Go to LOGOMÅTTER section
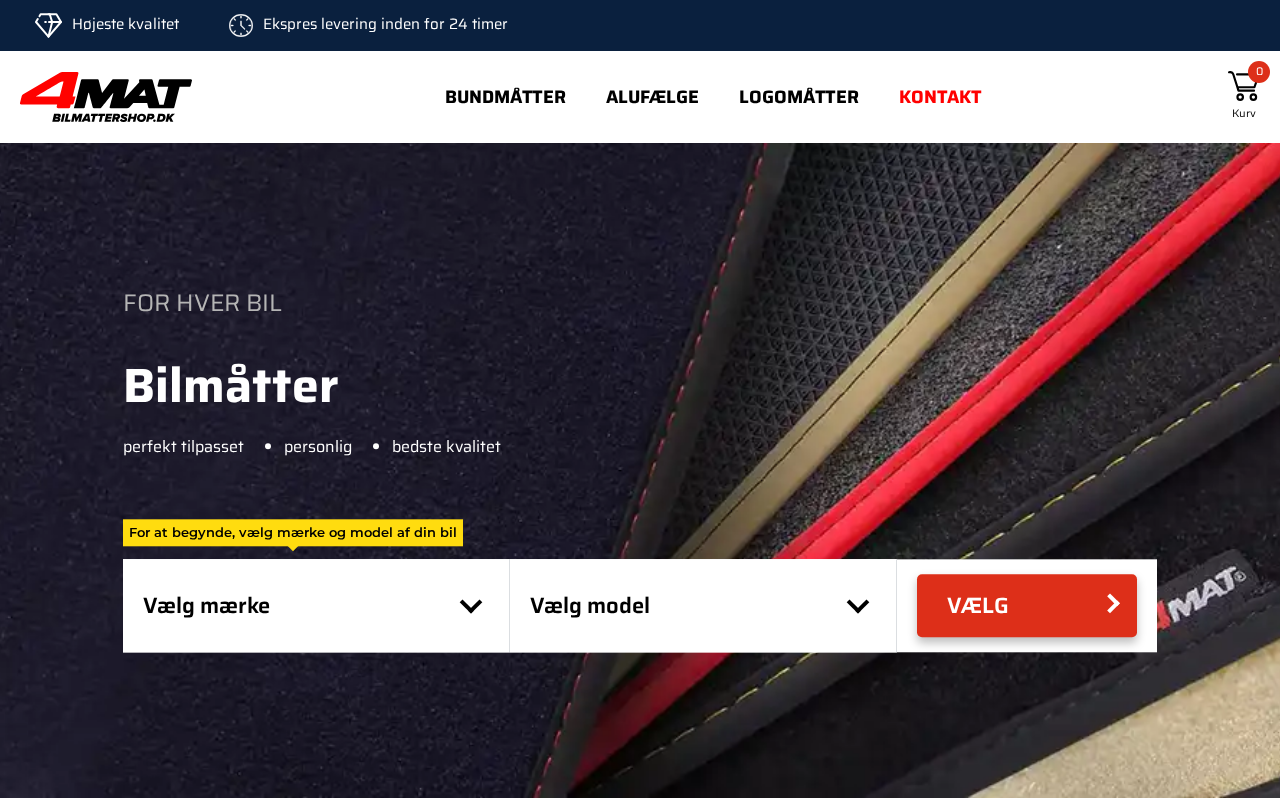 pos(799,97)
